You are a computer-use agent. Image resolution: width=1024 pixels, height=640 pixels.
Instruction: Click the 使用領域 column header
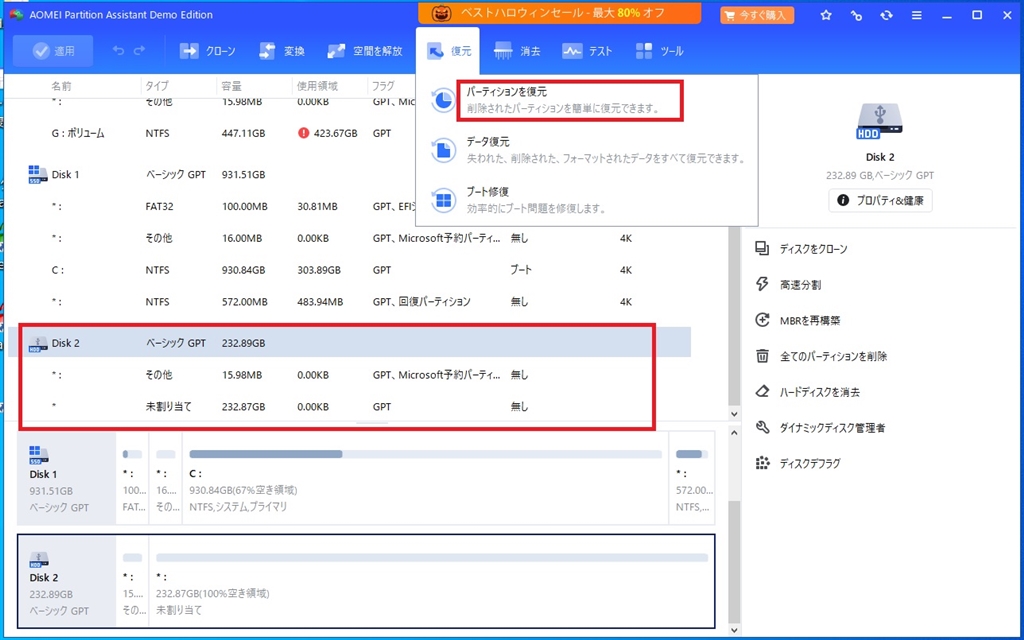click(317, 86)
